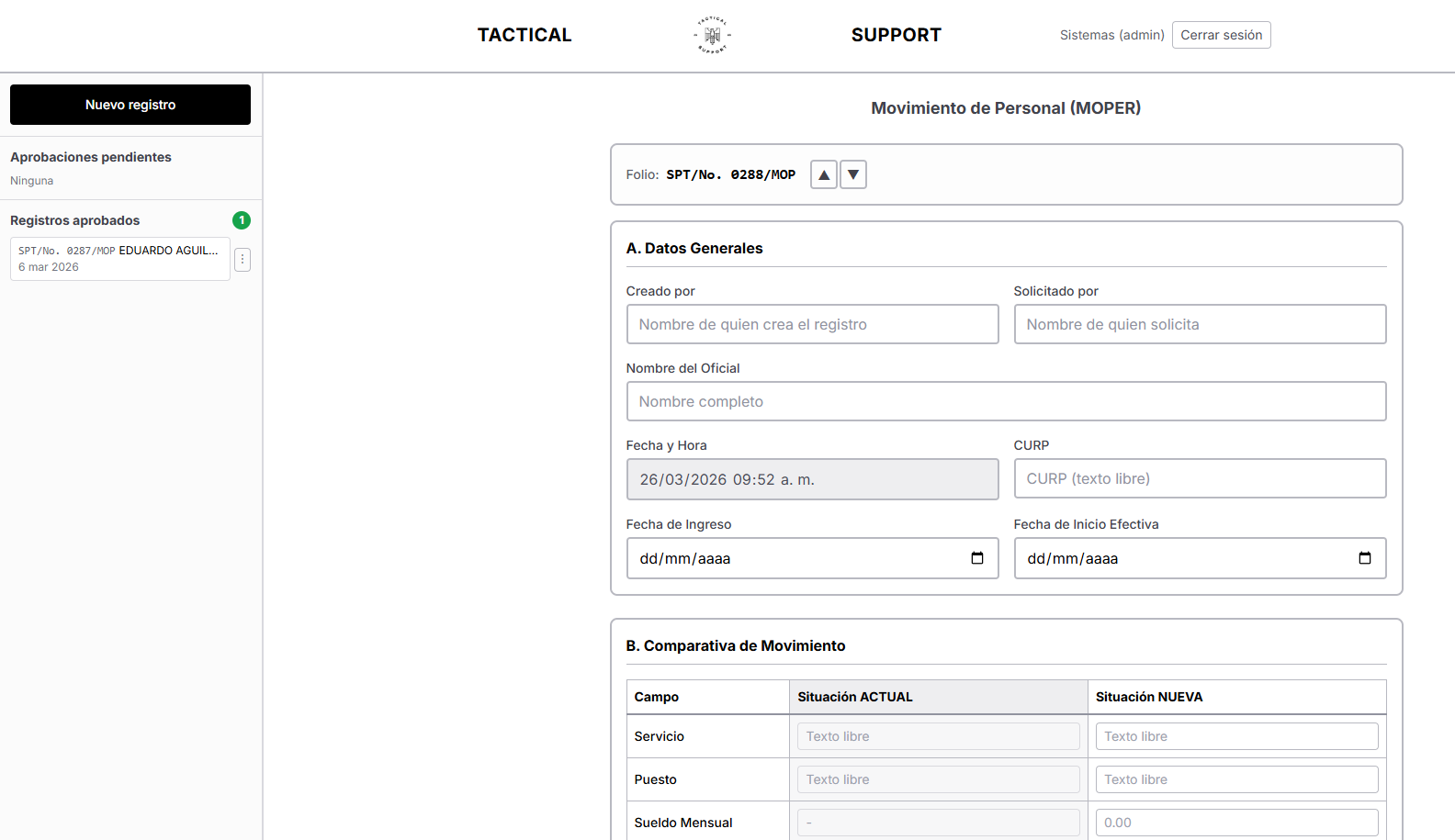Open options menu for record 0287/MOP

pyautogui.click(x=242, y=260)
